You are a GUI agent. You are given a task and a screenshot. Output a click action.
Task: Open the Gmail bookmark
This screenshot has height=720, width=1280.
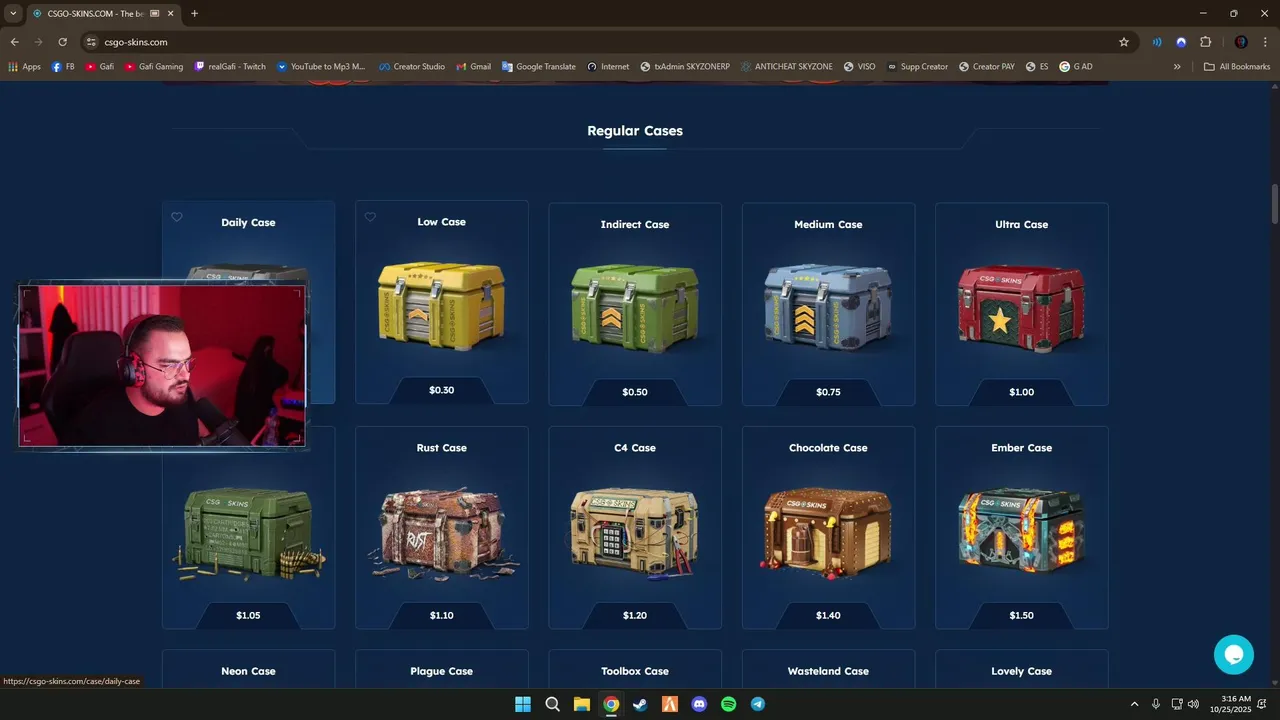[473, 66]
